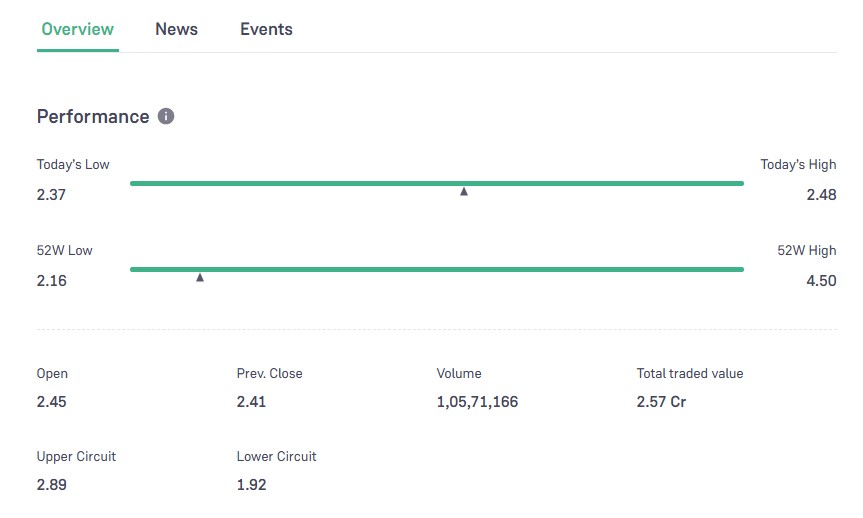This screenshot has height=518, width=863.
Task: Switch to the News tab
Action: (176, 29)
